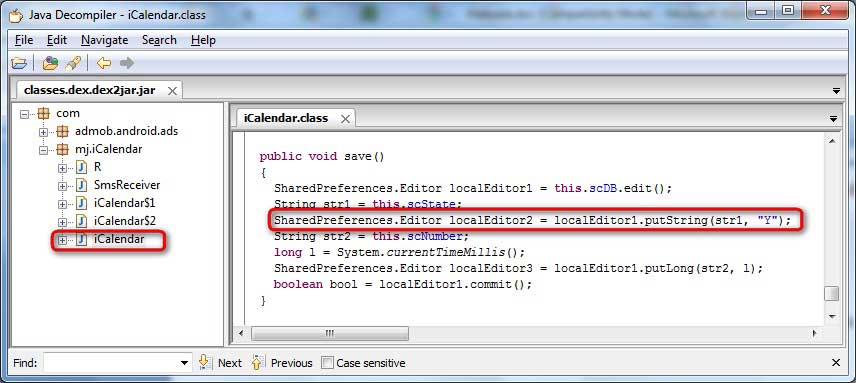
Task: Toggle the Case sensitive checkbox
Action: [327, 363]
